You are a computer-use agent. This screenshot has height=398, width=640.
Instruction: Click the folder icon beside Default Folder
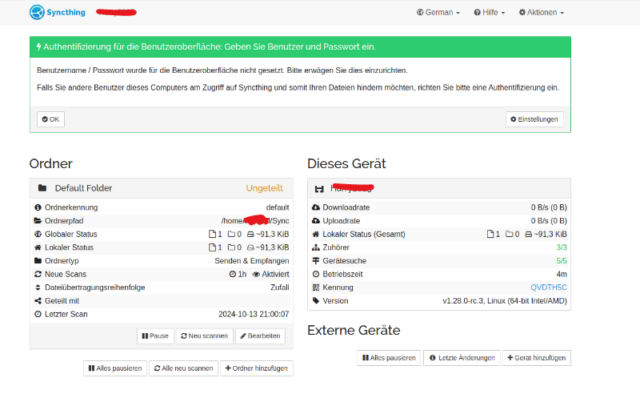click(42, 188)
